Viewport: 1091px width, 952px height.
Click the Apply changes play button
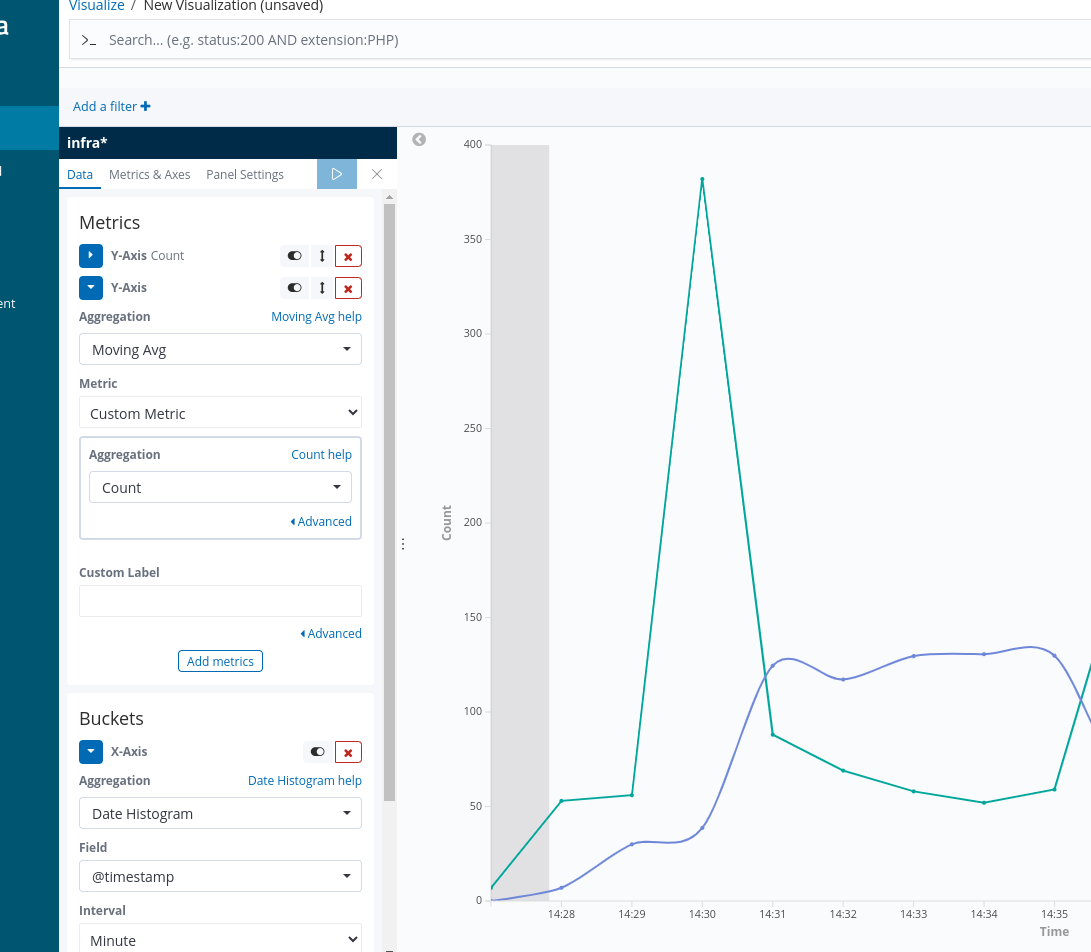pyautogui.click(x=336, y=174)
